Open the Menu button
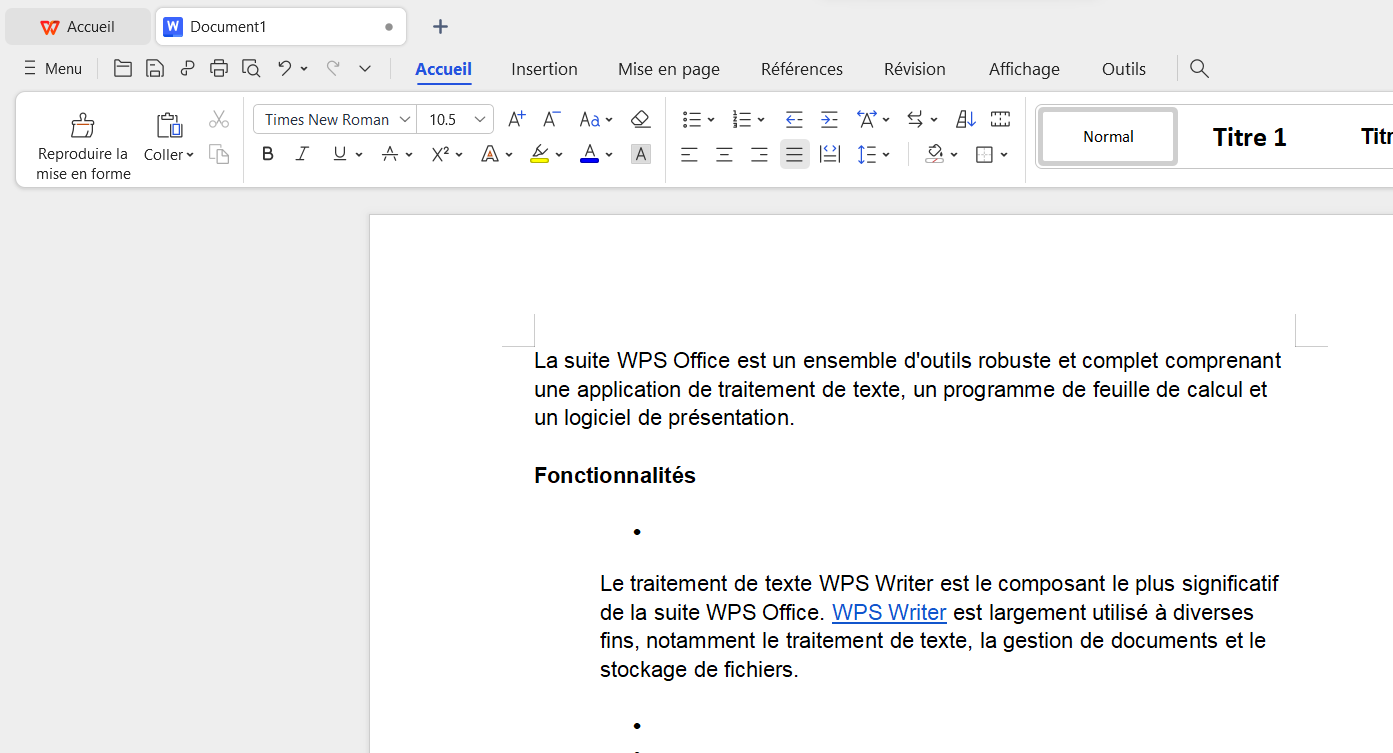 click(53, 69)
